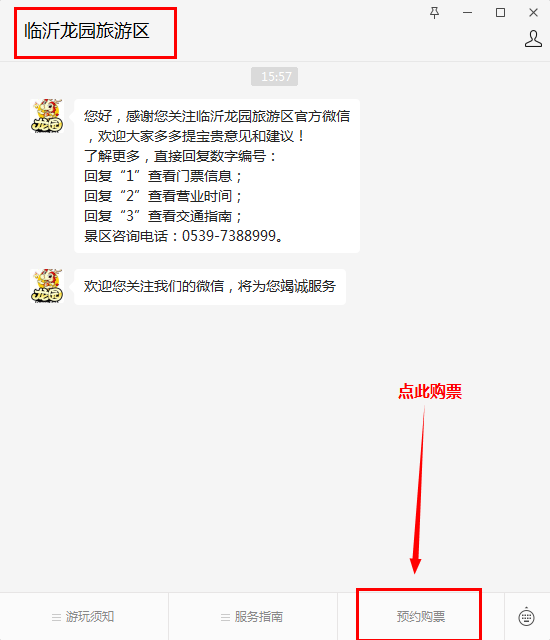This screenshot has width=550, height=640.
Task: Pin the chat window on top
Action: (435, 13)
